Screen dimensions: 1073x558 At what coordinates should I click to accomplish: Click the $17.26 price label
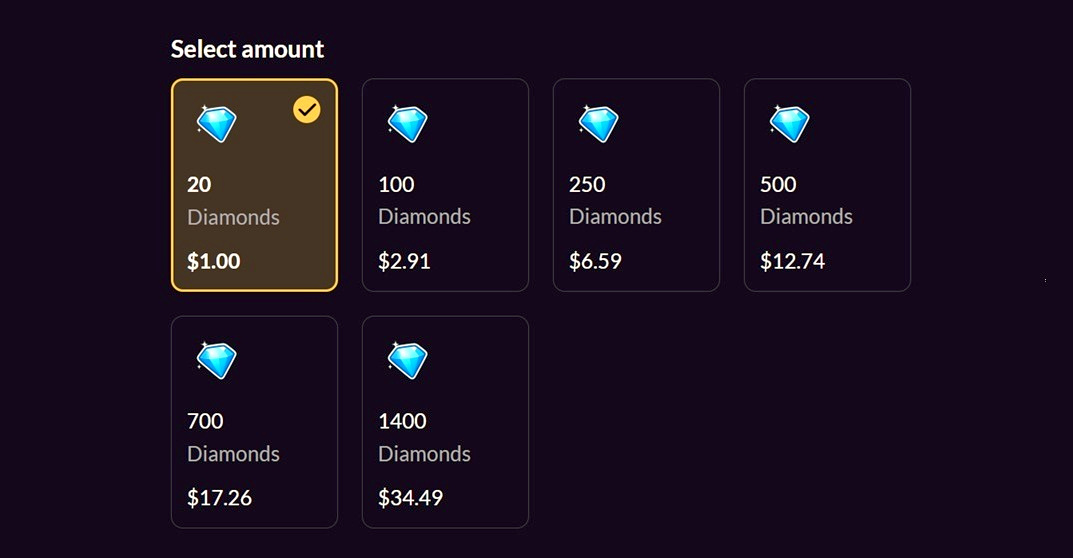[219, 498]
